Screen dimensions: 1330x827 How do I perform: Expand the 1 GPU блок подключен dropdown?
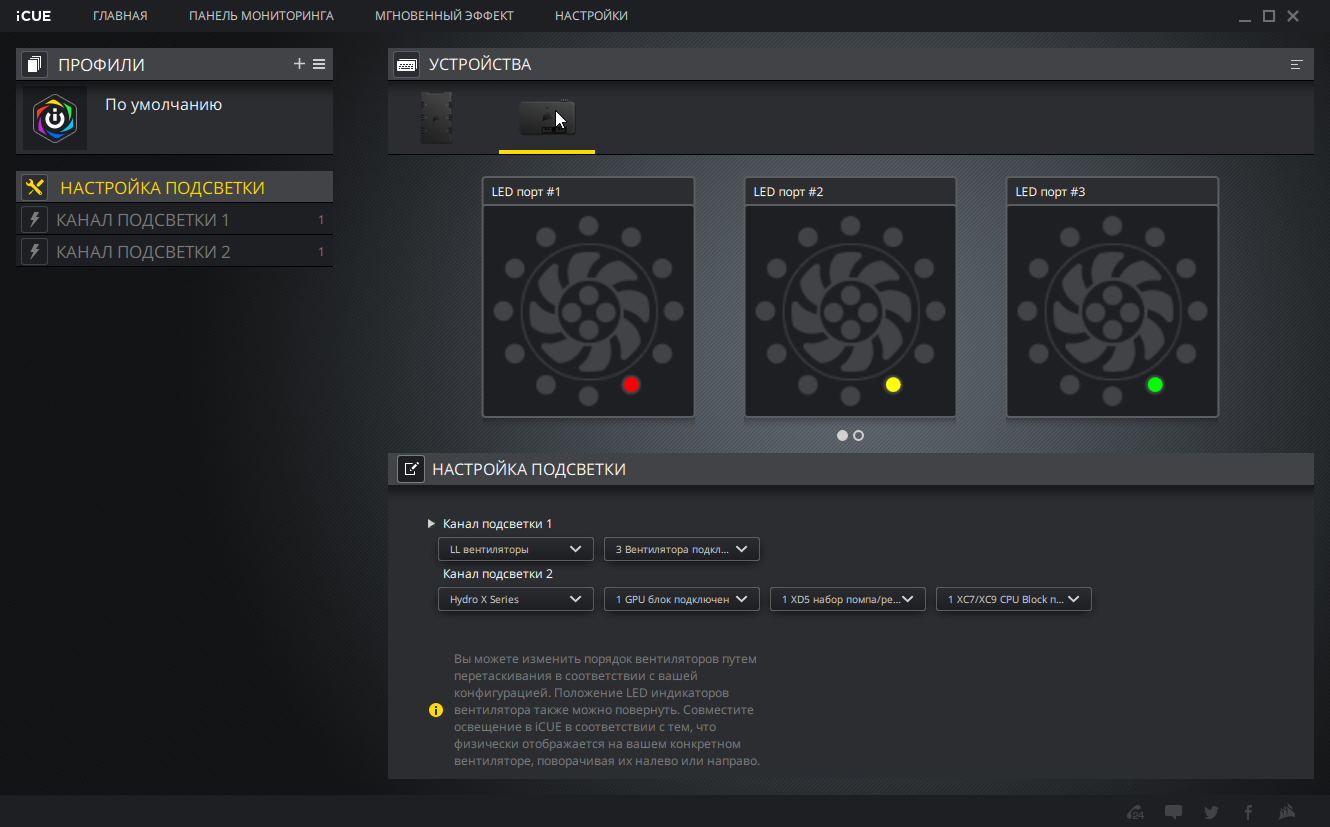point(682,599)
